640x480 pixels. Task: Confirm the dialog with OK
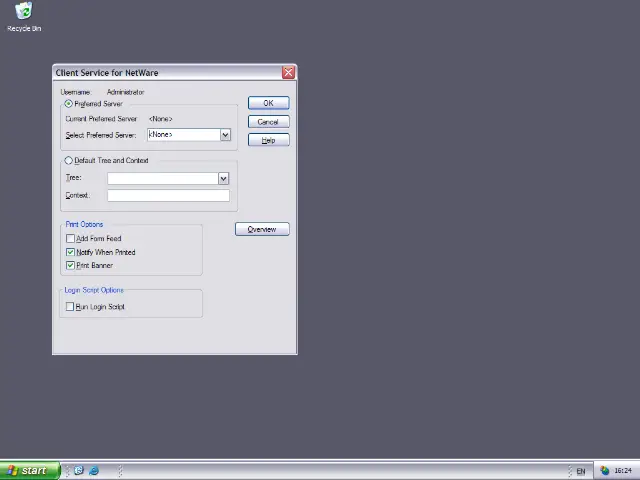click(269, 103)
